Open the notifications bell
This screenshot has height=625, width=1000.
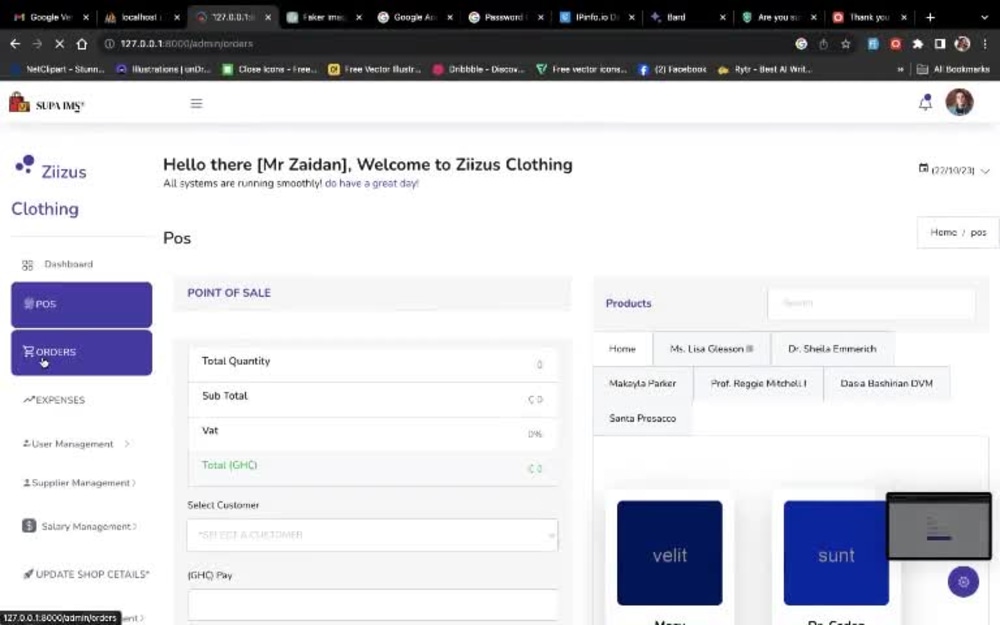[x=925, y=103]
